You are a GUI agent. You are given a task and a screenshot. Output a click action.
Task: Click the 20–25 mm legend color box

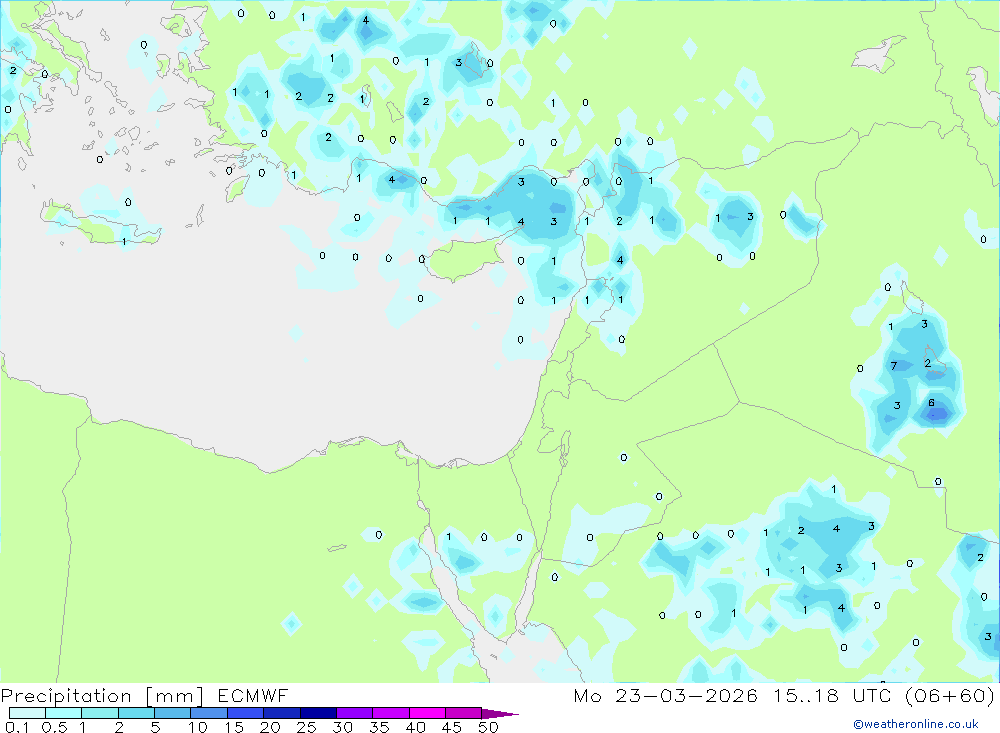tap(282, 713)
